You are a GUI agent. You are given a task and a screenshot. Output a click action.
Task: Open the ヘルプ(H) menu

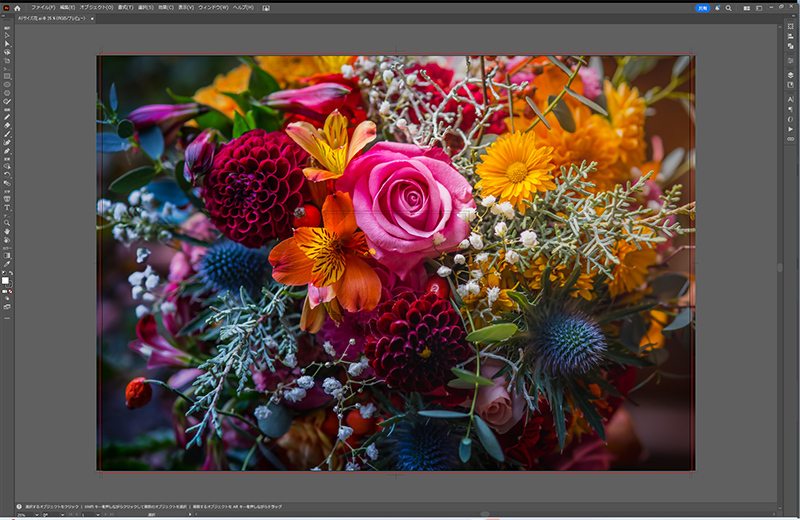click(243, 8)
